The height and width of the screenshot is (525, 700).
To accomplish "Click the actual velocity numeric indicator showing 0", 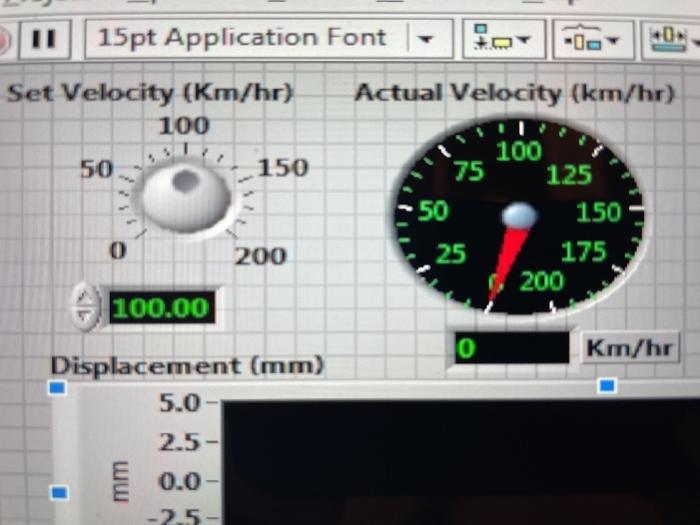I will 512,348.
